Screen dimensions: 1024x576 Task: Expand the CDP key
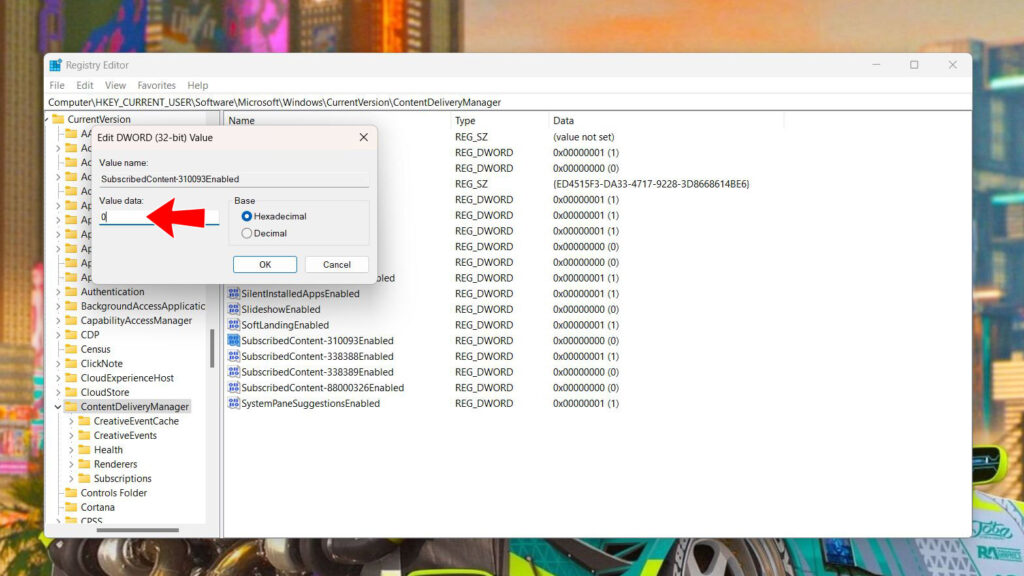(x=58, y=335)
